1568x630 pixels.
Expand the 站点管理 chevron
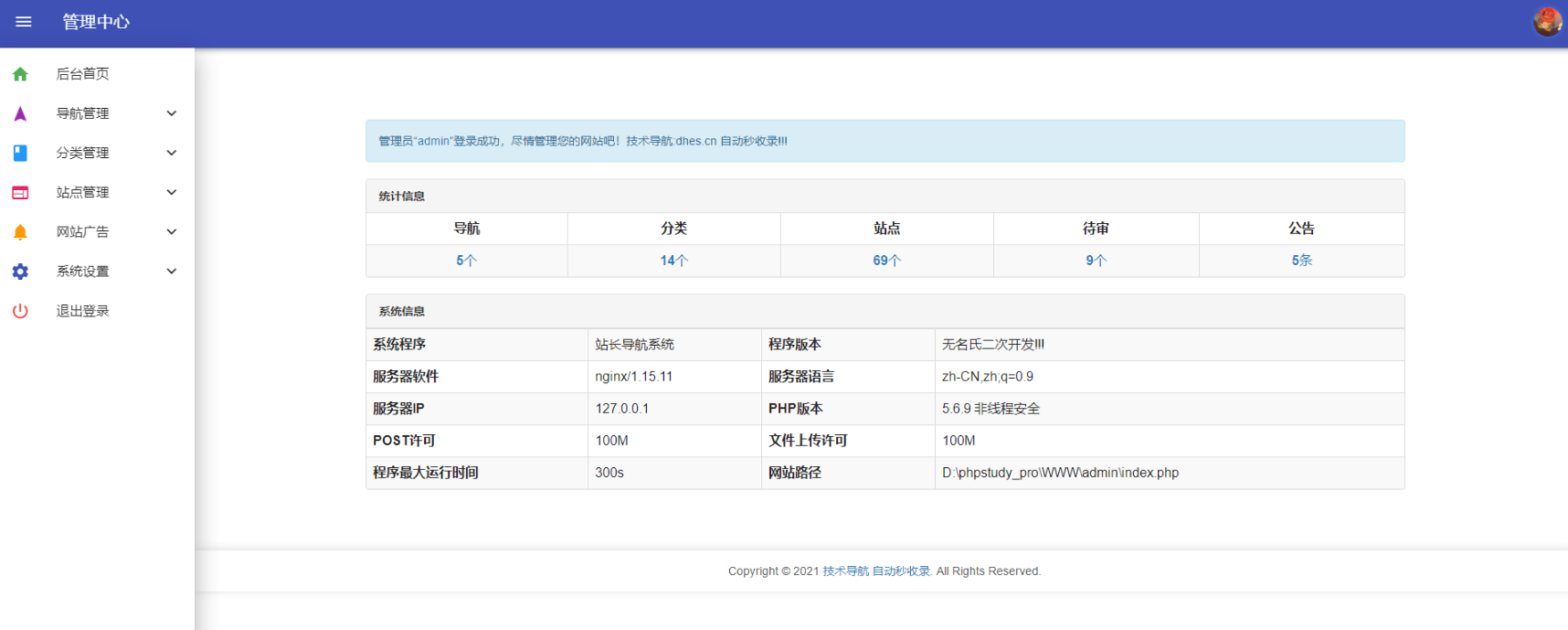[171, 192]
